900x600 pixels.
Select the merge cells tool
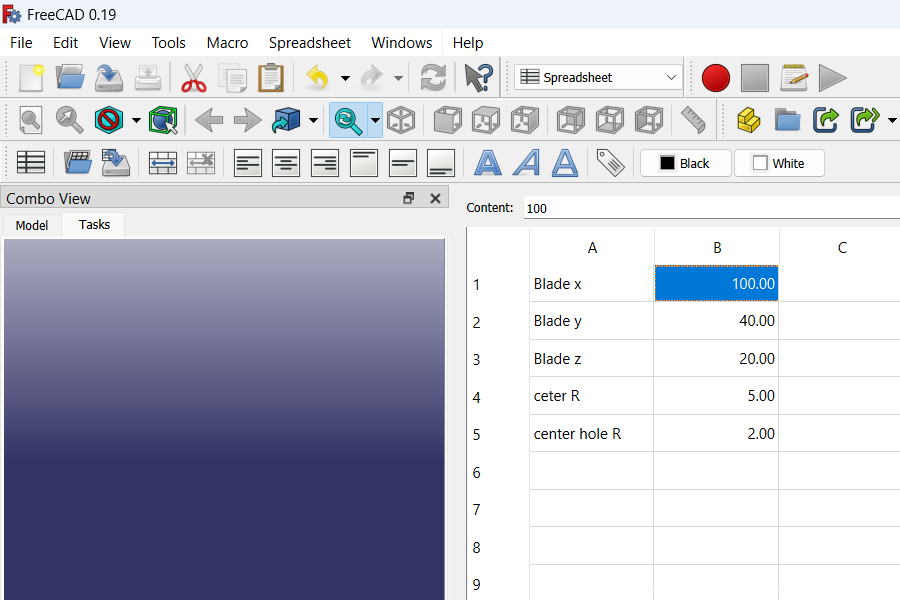coord(162,161)
